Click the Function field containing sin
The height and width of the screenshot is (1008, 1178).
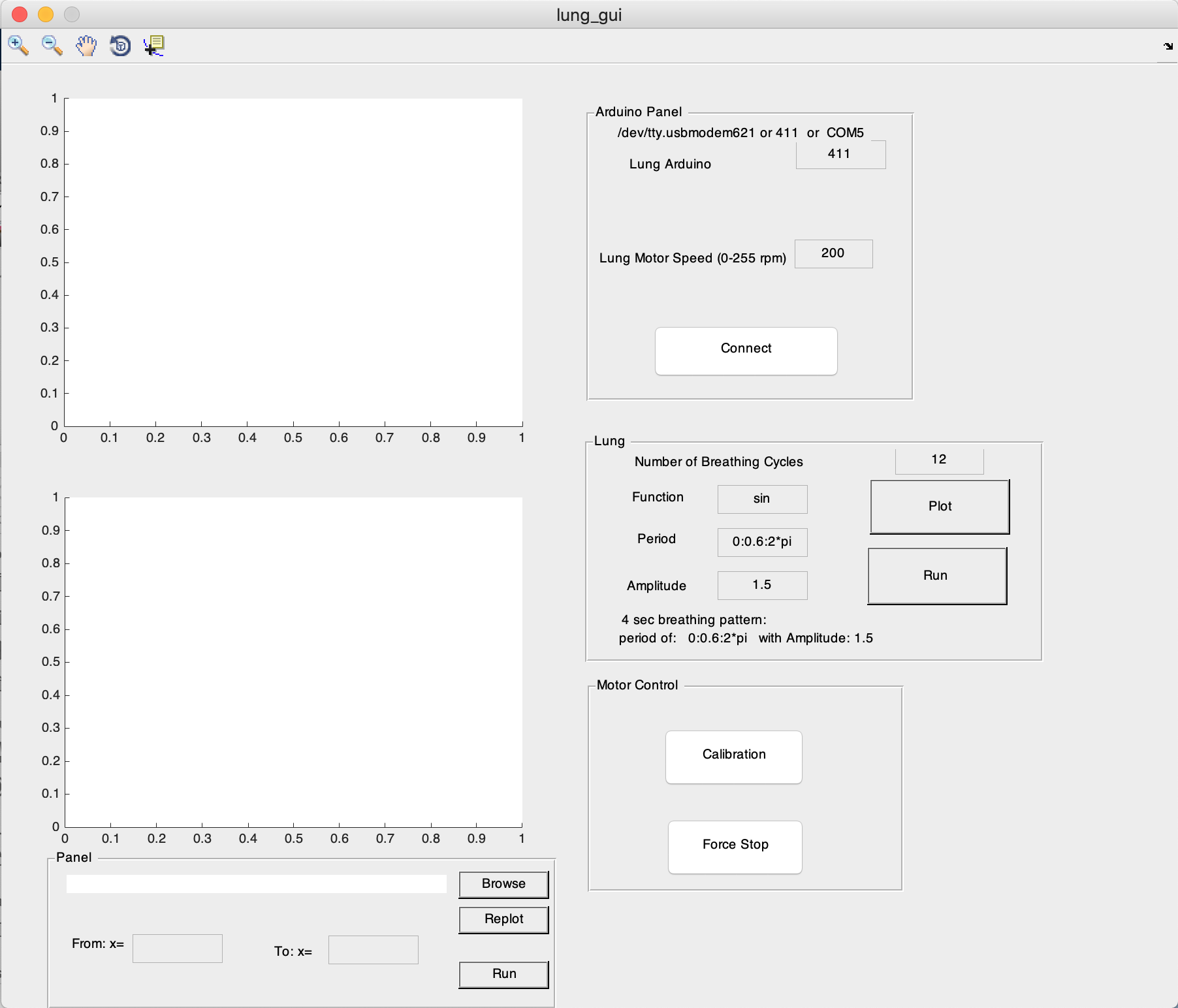click(x=762, y=499)
